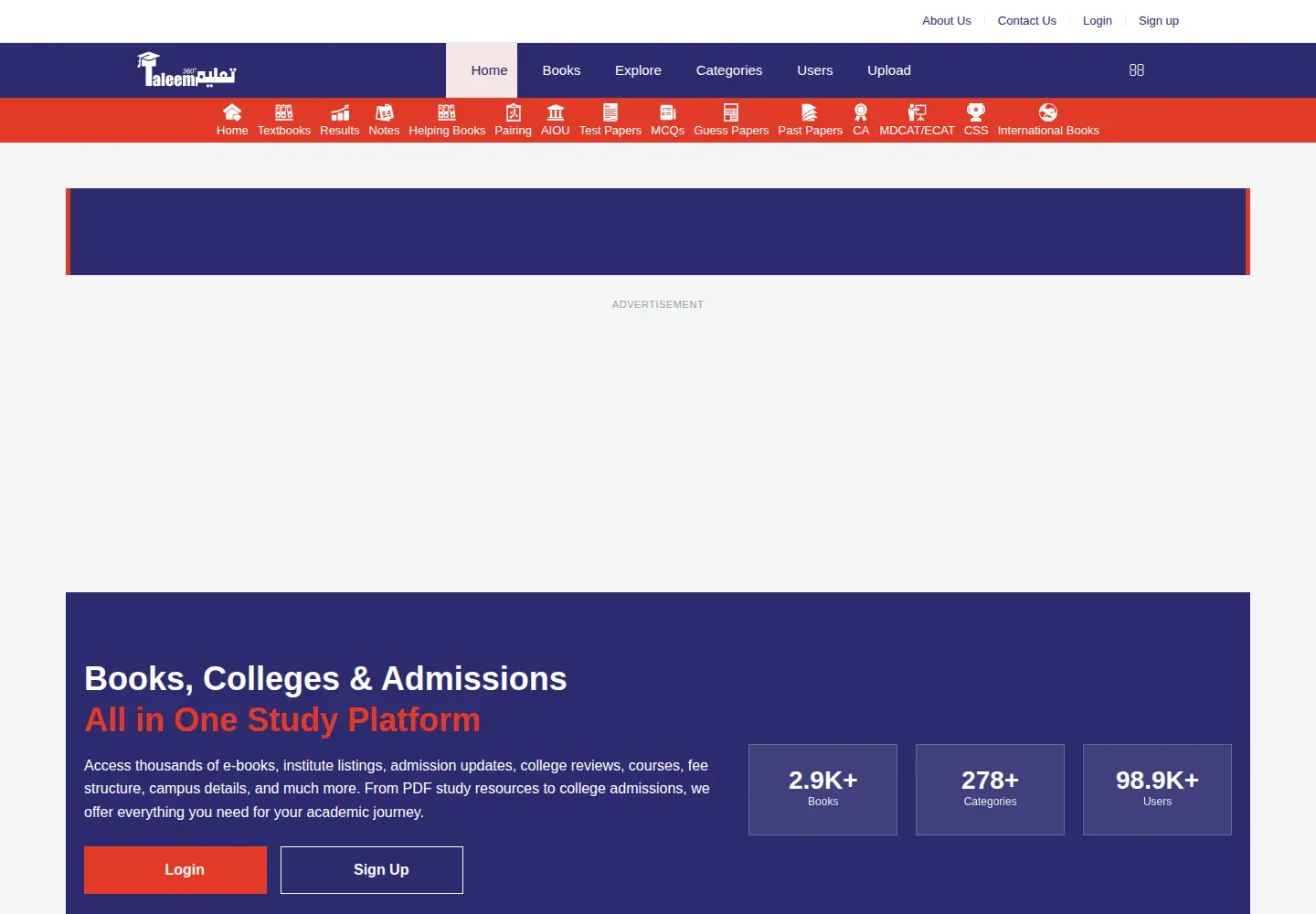Open the grid apps icon in navbar
This screenshot has width=1316, height=914.
coord(1137,70)
